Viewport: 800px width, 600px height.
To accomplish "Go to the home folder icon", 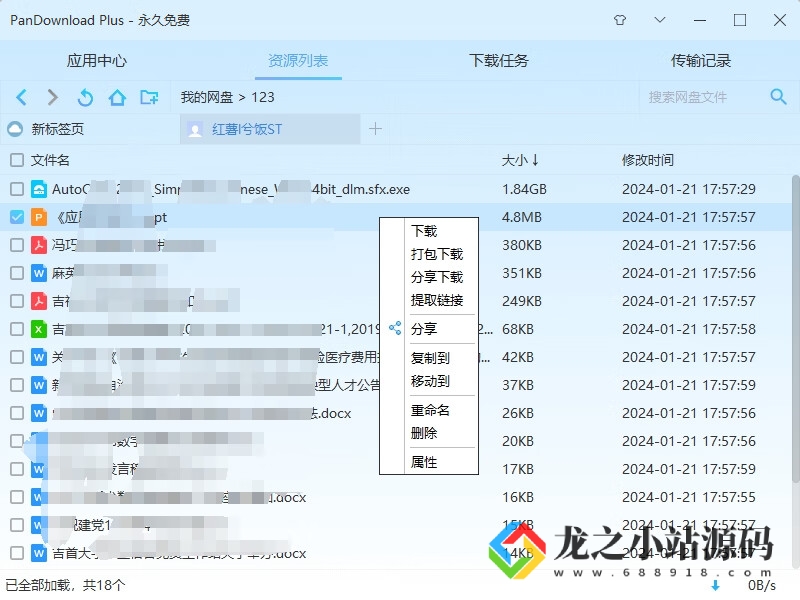I will (x=117, y=97).
